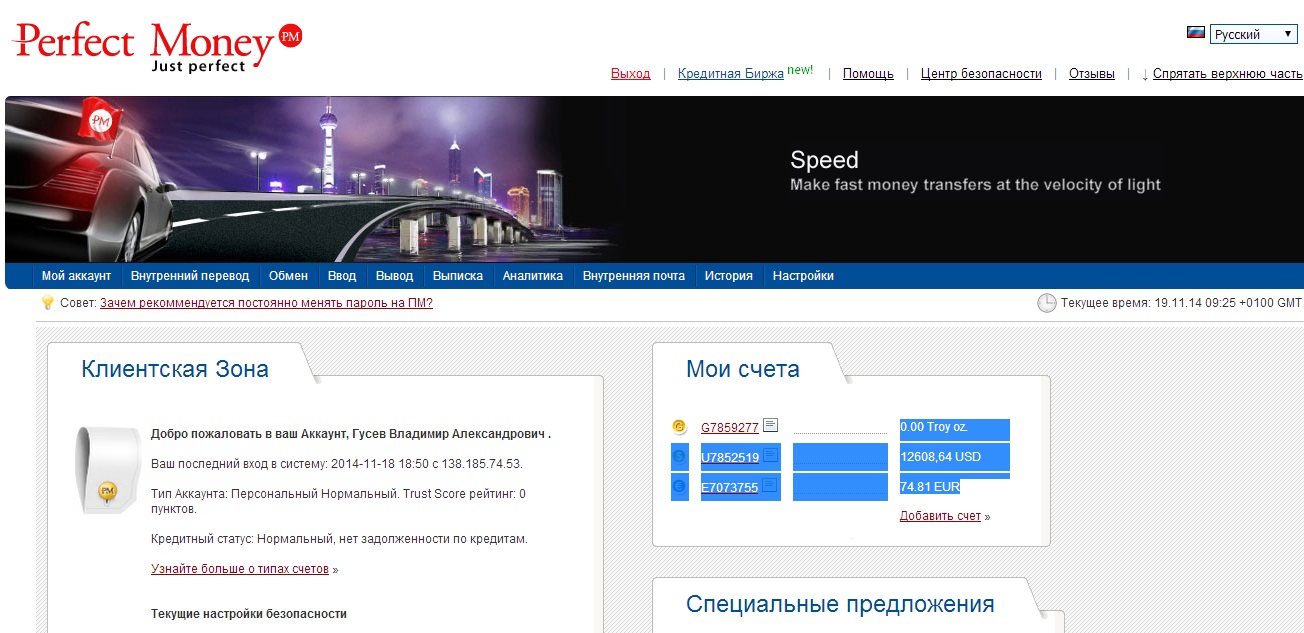
Task: Click the 12608,64 USD balance
Action: pyautogui.click(x=941, y=457)
